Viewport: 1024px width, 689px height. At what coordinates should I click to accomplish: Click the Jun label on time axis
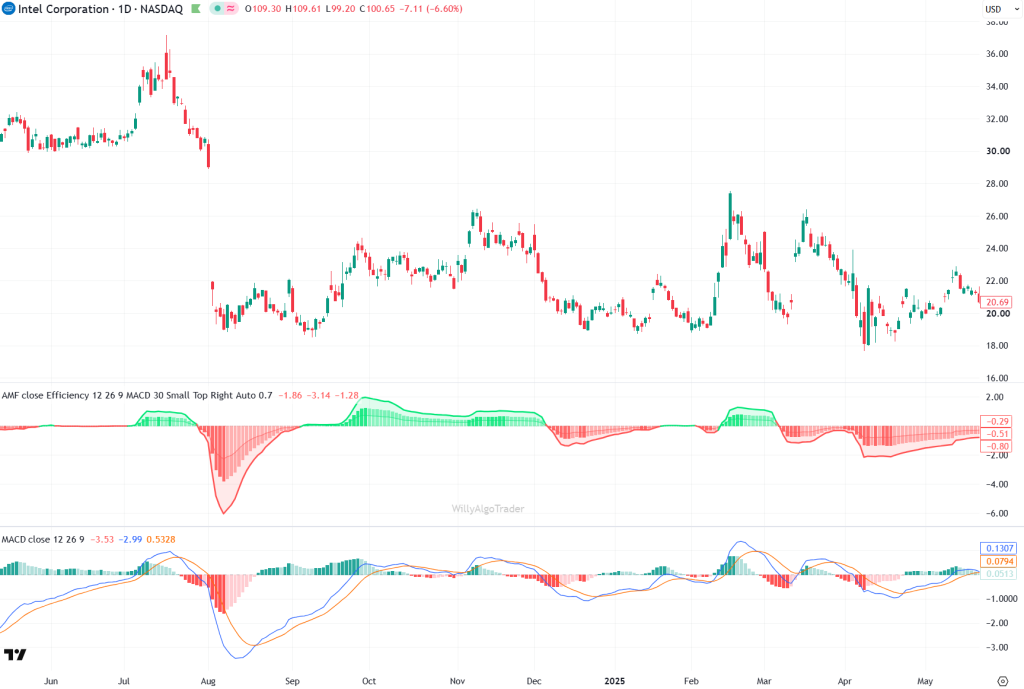click(x=51, y=681)
